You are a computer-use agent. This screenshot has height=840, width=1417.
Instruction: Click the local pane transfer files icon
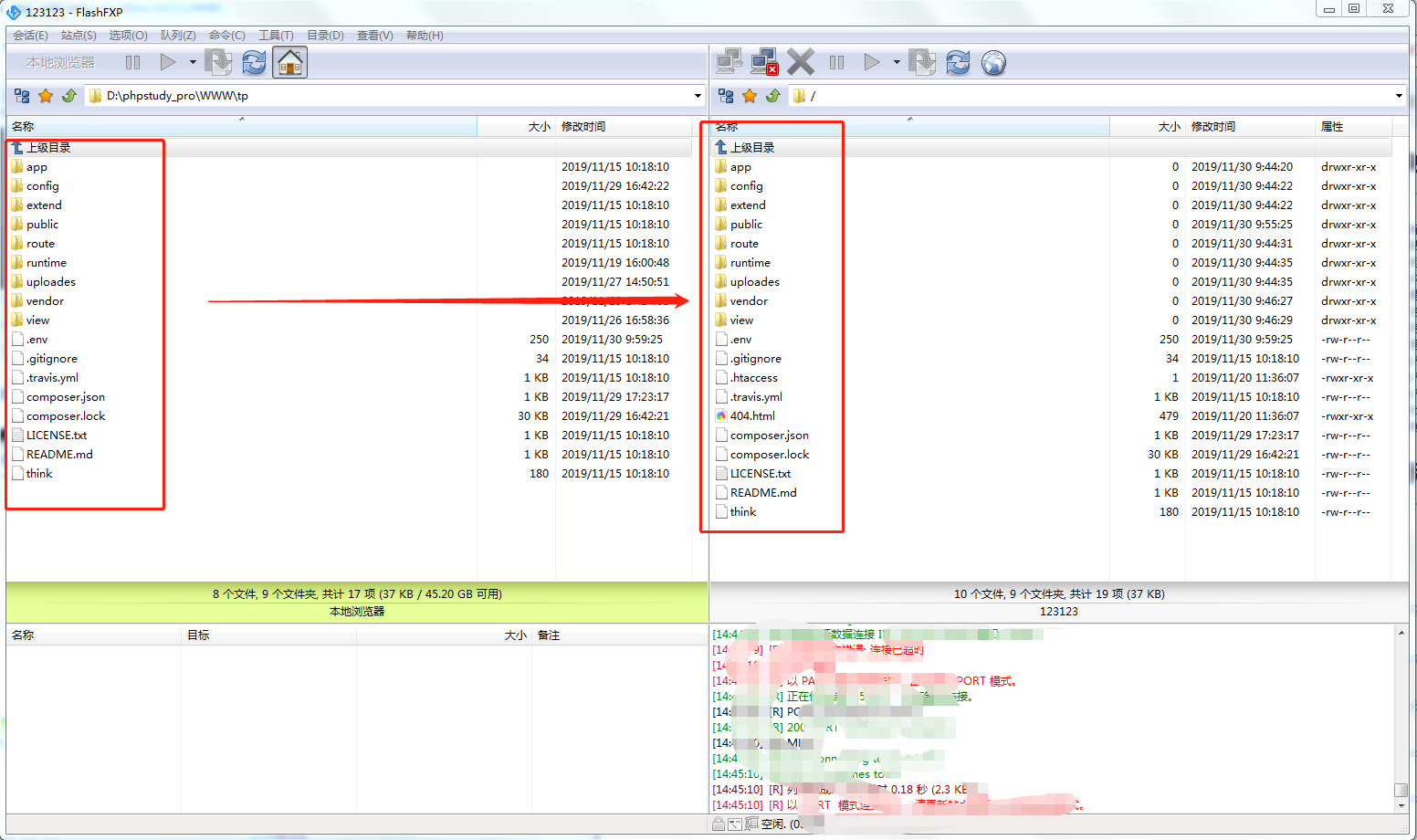[x=218, y=63]
